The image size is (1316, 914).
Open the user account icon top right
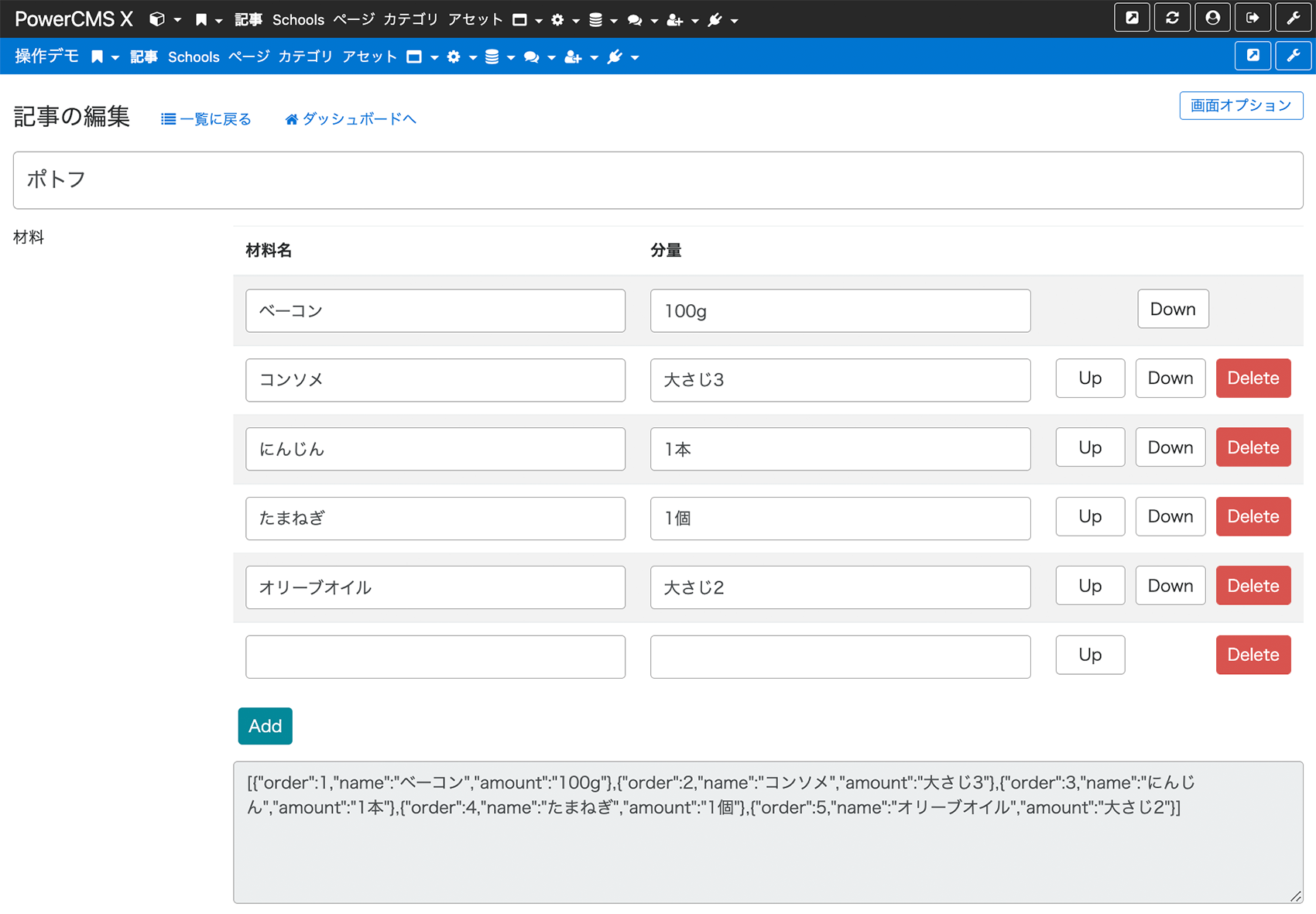pyautogui.click(x=1212, y=17)
